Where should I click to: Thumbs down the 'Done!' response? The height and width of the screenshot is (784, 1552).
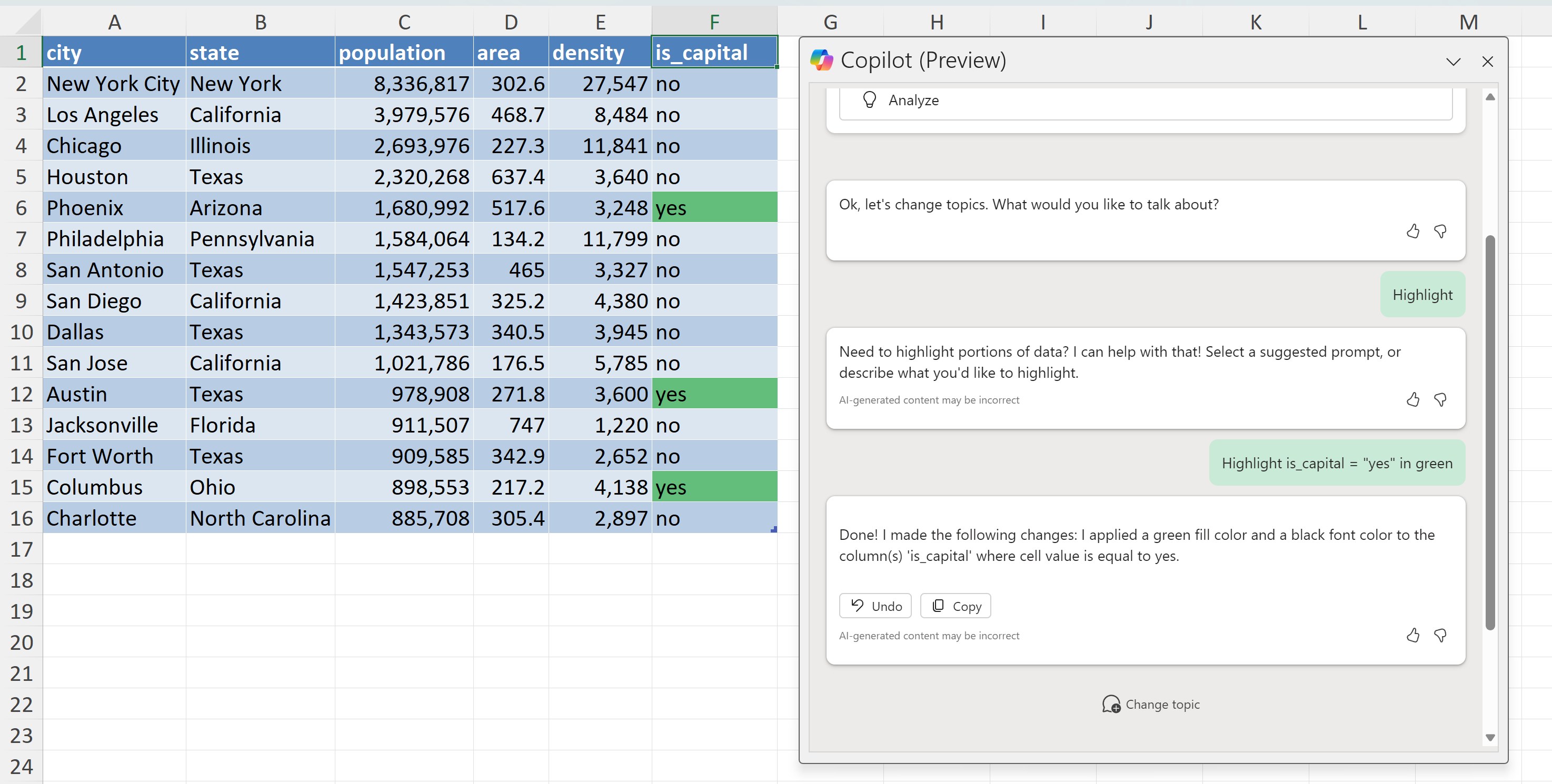pos(1440,635)
